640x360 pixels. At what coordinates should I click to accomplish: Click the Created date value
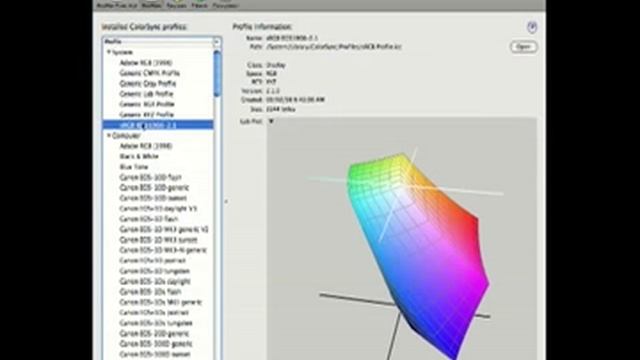click(296, 100)
